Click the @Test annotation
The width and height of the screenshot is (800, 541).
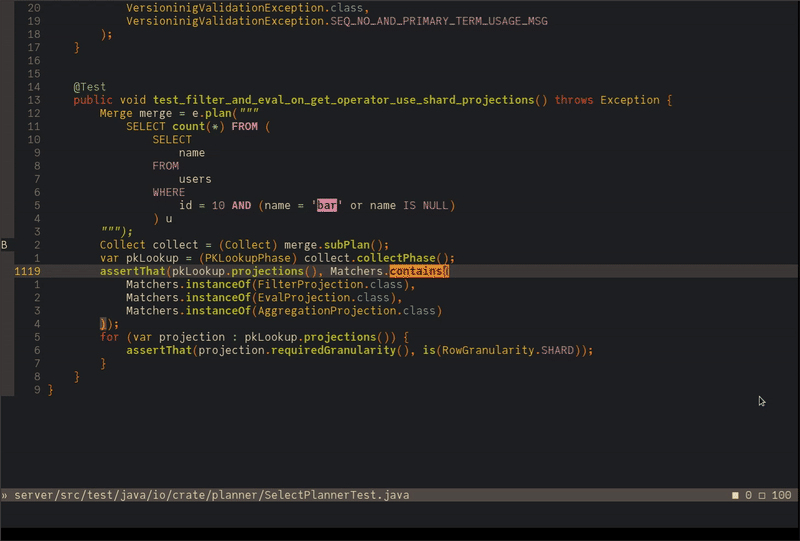(90, 87)
